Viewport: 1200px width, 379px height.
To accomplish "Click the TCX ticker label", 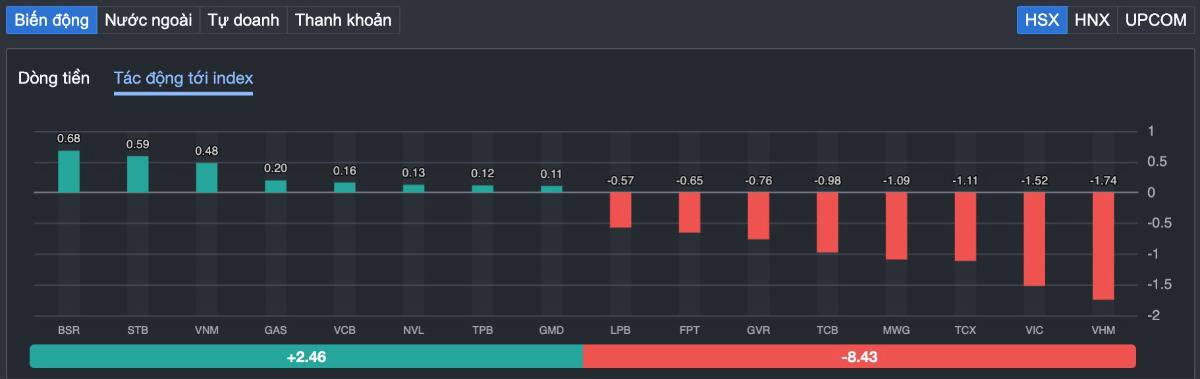I will coord(966,330).
